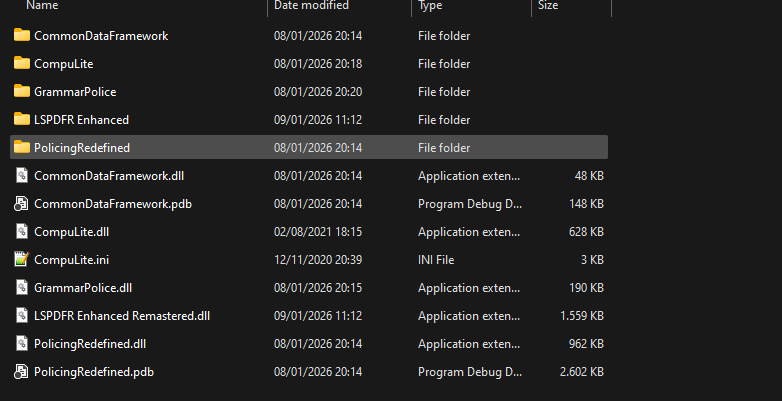The image size is (782, 401).
Task: Select the GrammarPolice folder name
Action: [x=75, y=92]
